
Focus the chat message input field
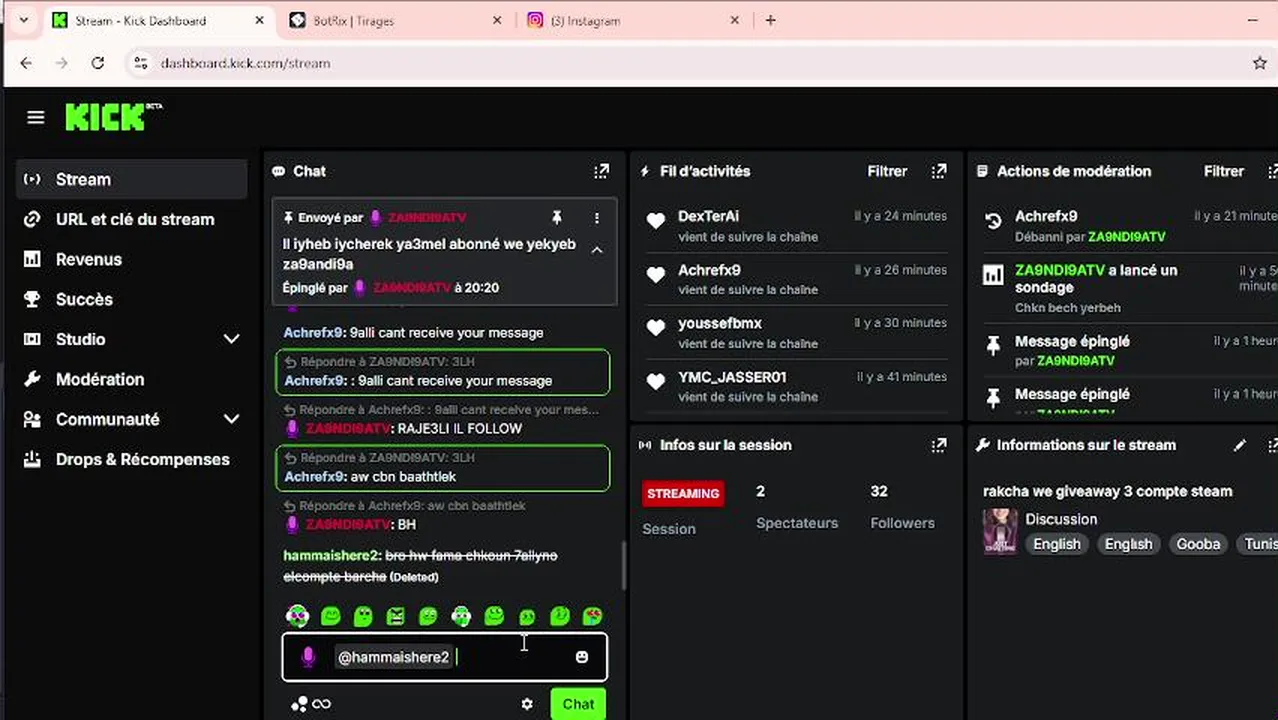(444, 657)
